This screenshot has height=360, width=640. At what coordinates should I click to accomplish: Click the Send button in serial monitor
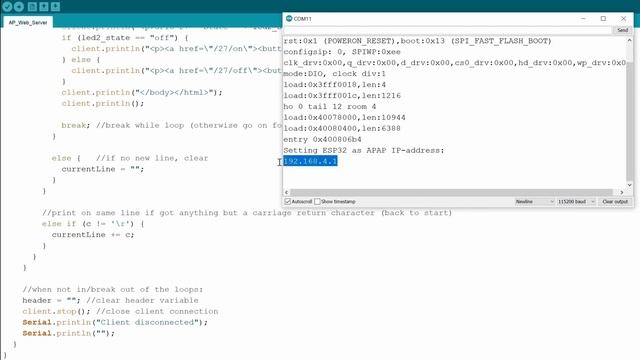(622, 30)
